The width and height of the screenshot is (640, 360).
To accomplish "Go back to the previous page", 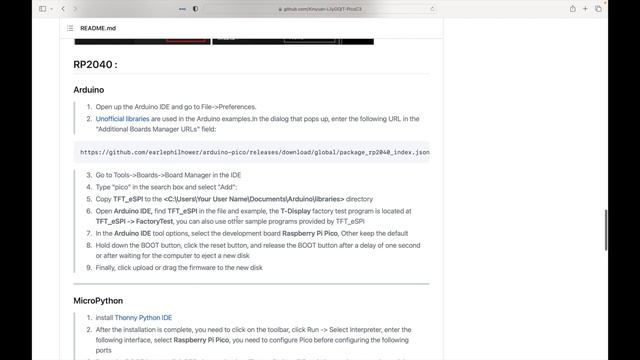I will (63, 9).
